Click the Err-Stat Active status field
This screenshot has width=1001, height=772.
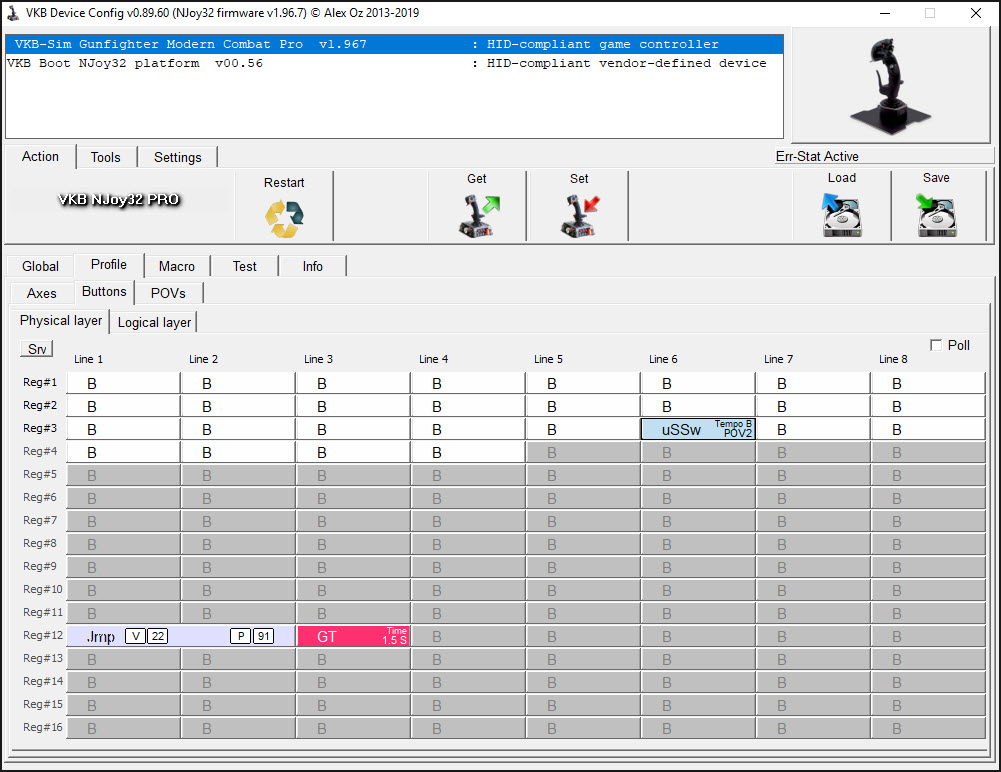[884, 156]
